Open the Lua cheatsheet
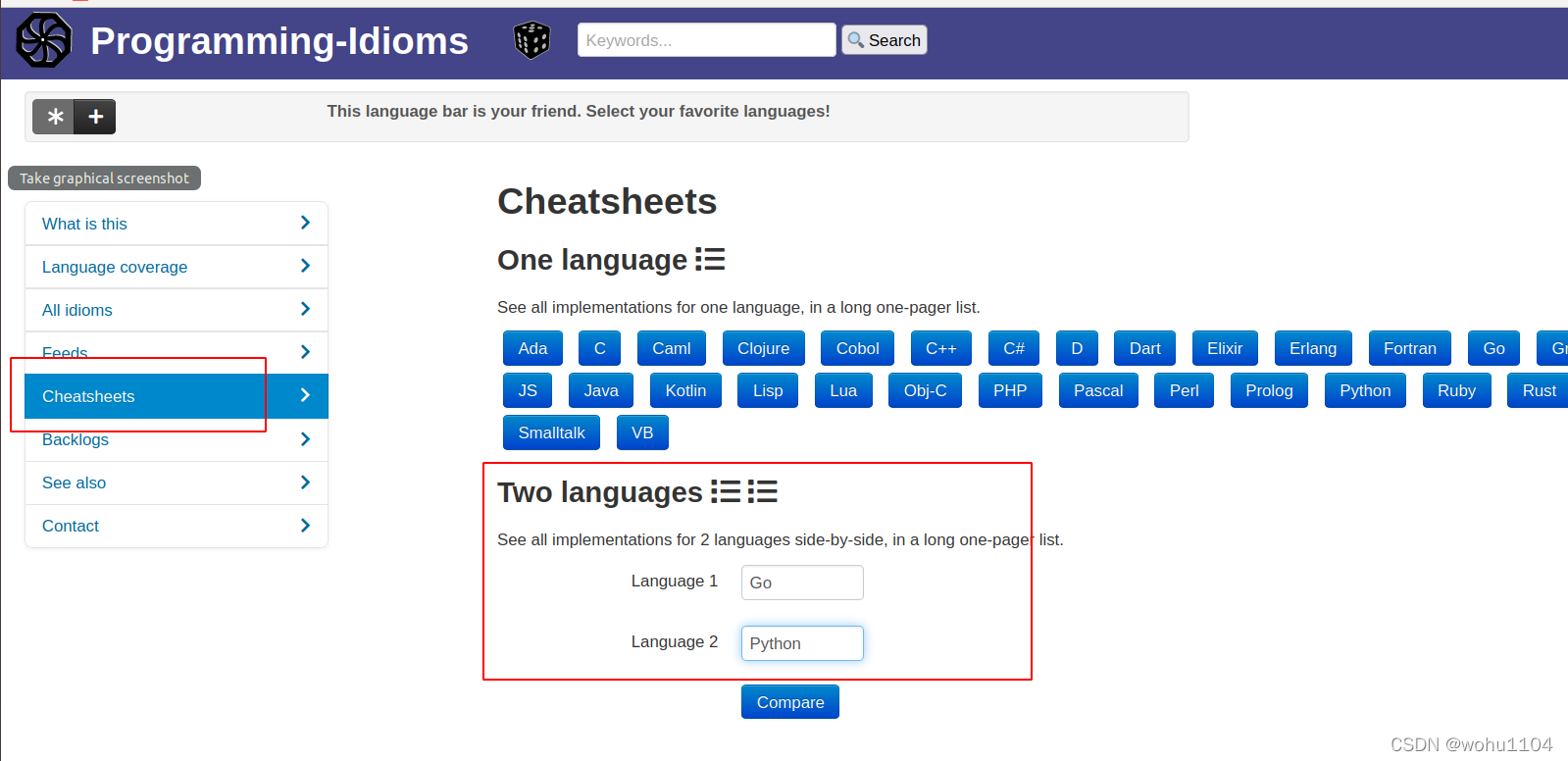The image size is (1568, 761). click(x=843, y=390)
